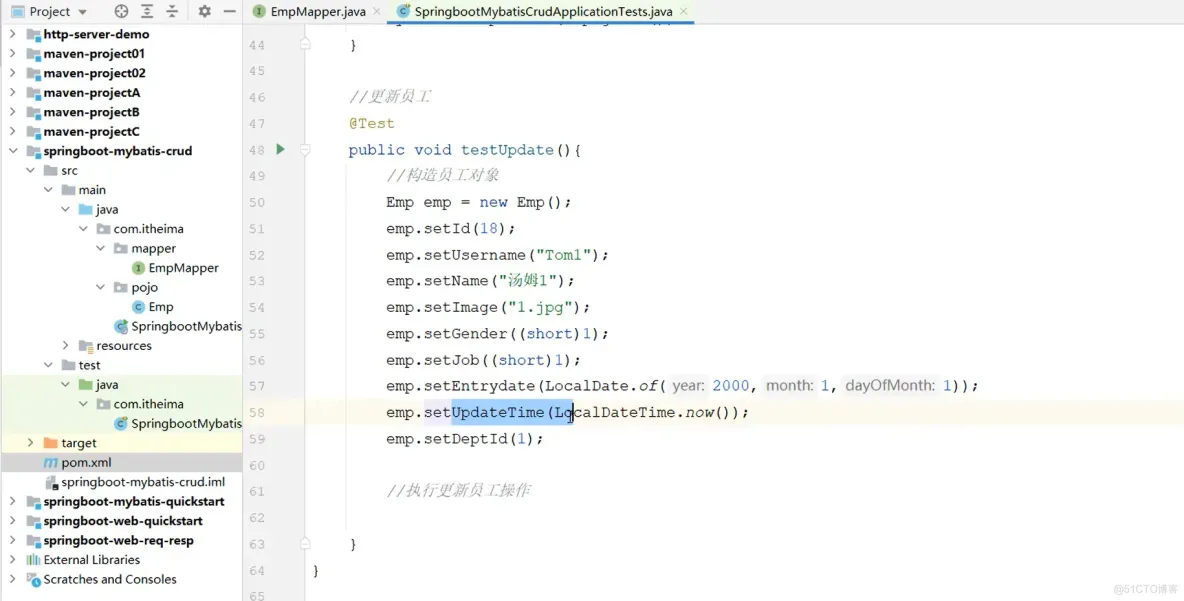Image resolution: width=1184 pixels, height=601 pixels.
Task: Expand the target folder
Action: click(30, 442)
